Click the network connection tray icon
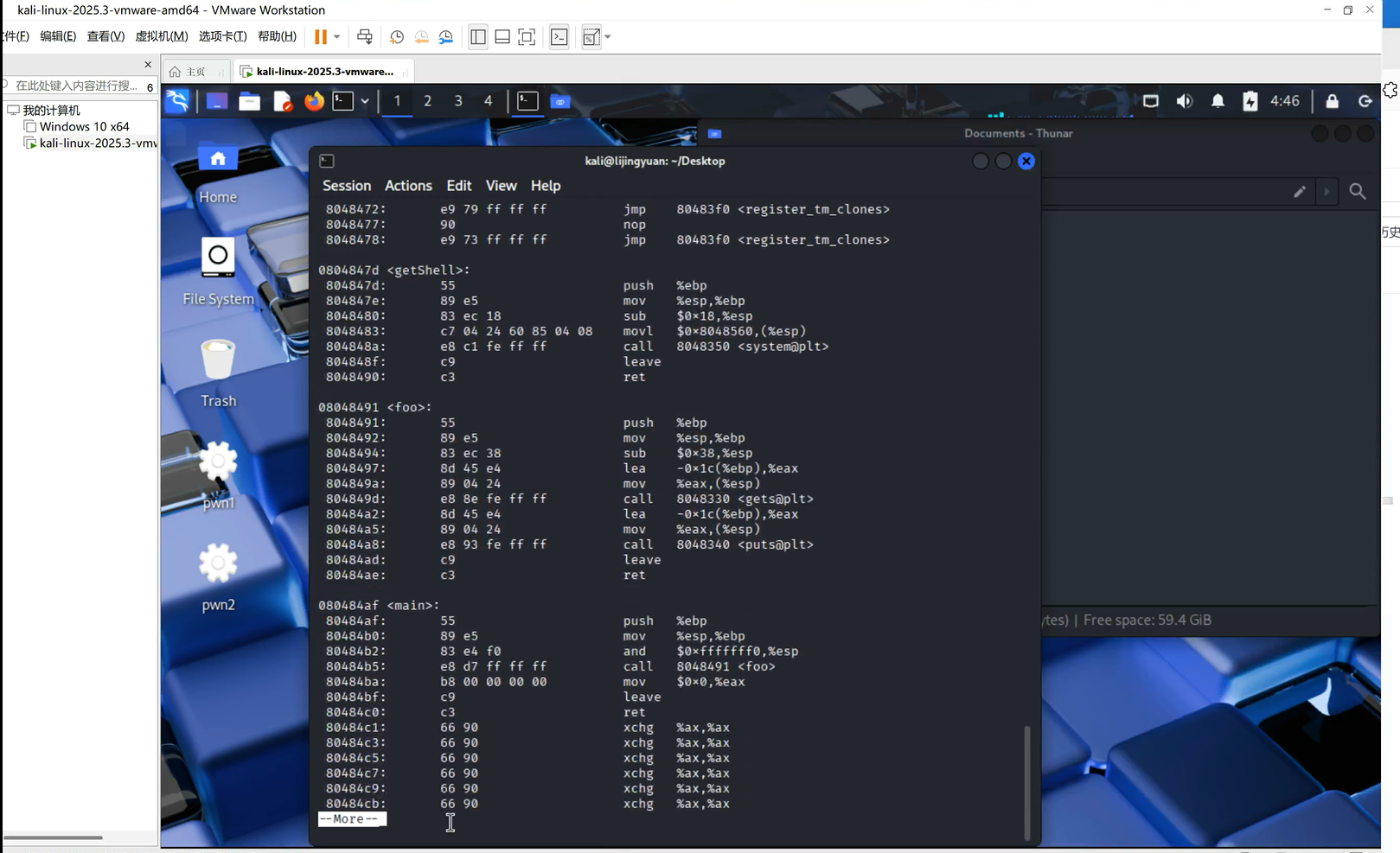 [x=1151, y=101]
